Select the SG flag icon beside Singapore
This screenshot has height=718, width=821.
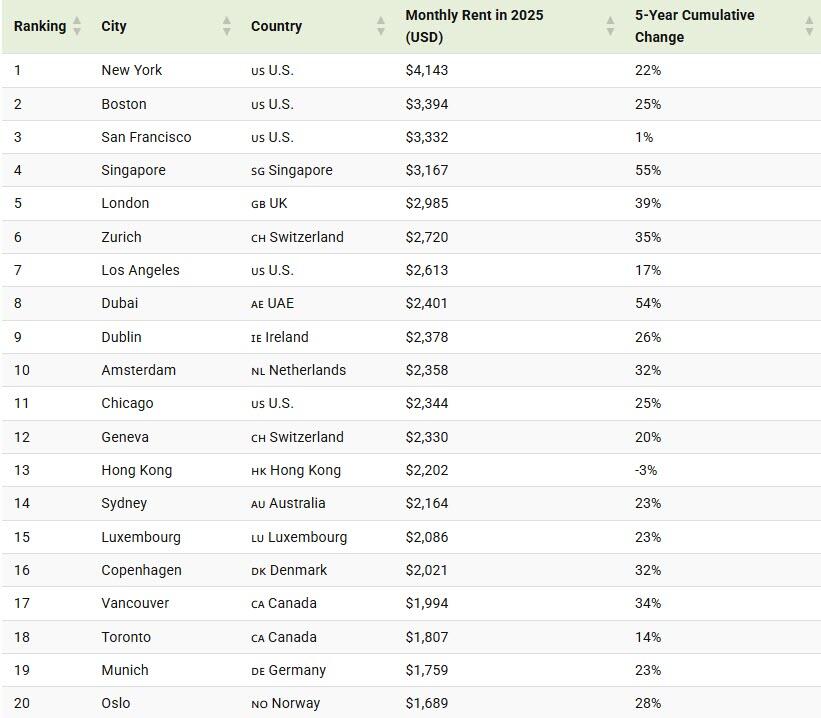coord(260,170)
